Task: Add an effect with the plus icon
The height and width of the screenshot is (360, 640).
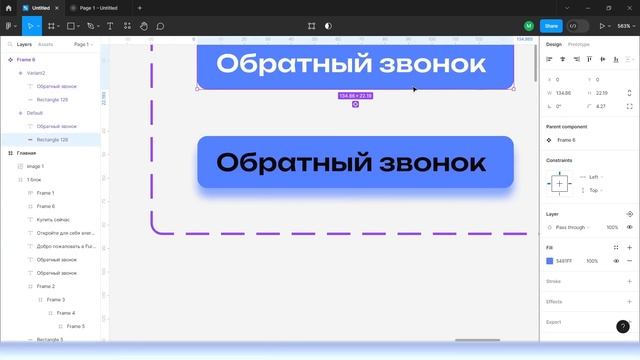Action: click(x=629, y=302)
